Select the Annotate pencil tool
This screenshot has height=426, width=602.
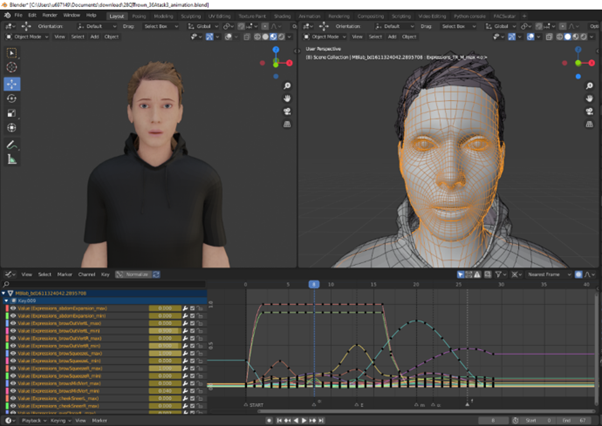click(x=12, y=144)
